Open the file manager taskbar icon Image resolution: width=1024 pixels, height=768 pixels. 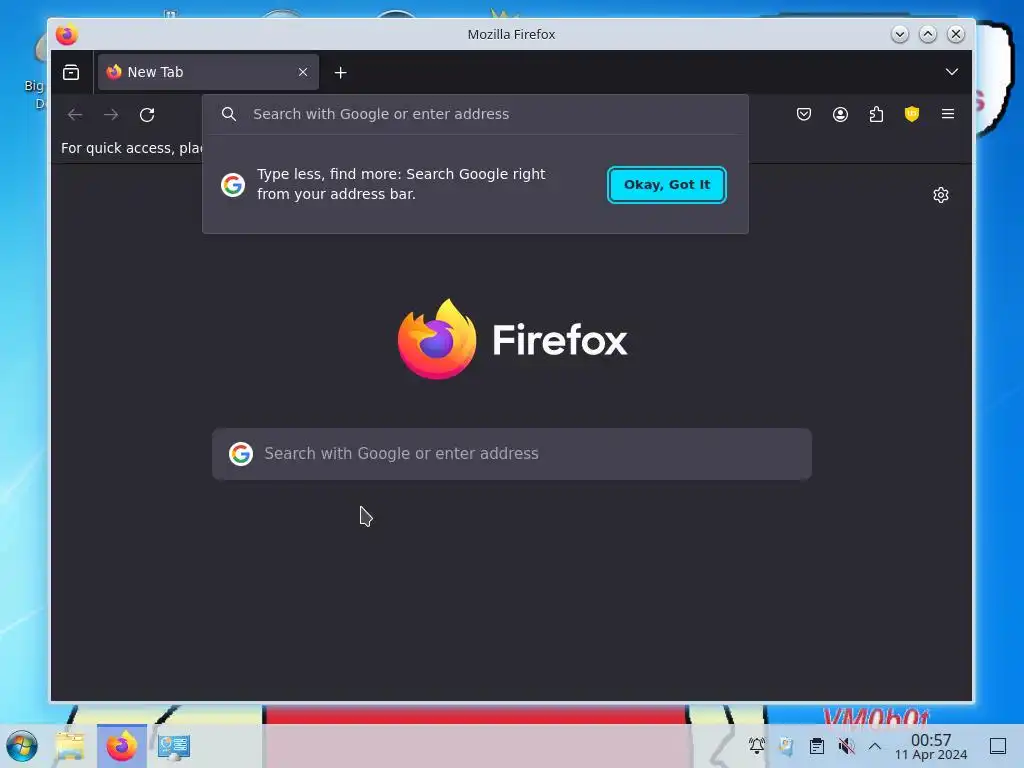coord(70,746)
